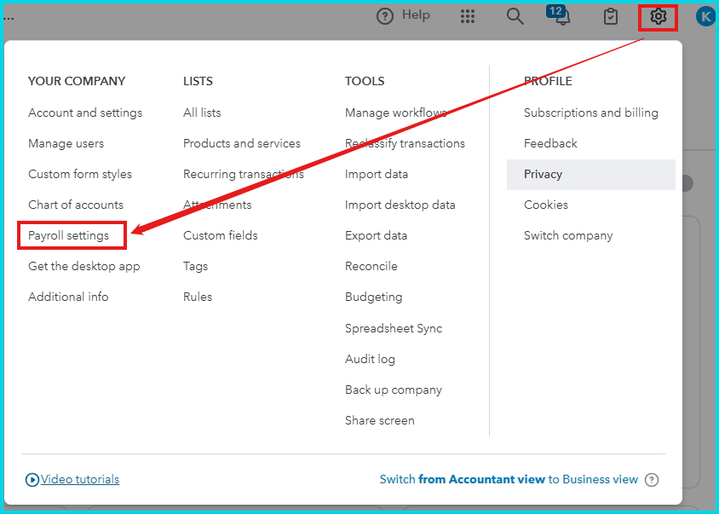Image resolution: width=719 pixels, height=514 pixels.
Task: Go to Products and services
Action: click(242, 144)
